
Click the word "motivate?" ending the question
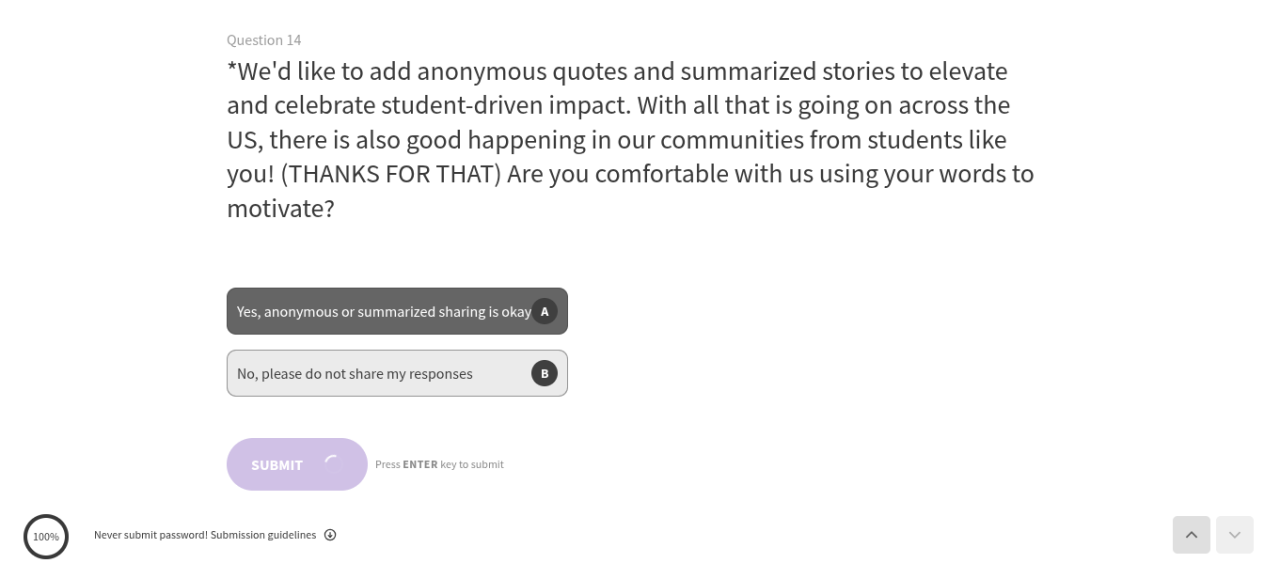(x=280, y=208)
